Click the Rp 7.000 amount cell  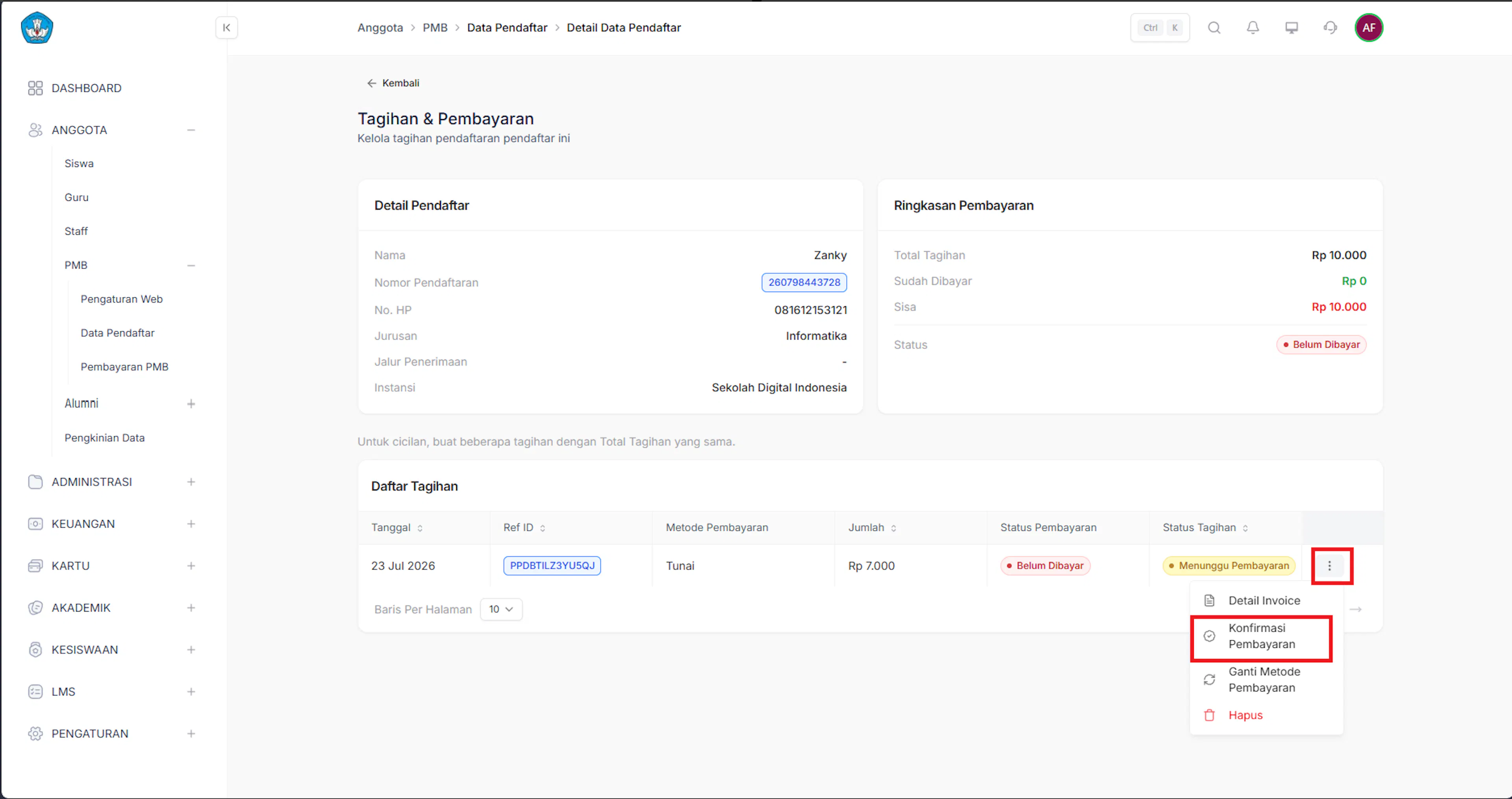(x=872, y=566)
